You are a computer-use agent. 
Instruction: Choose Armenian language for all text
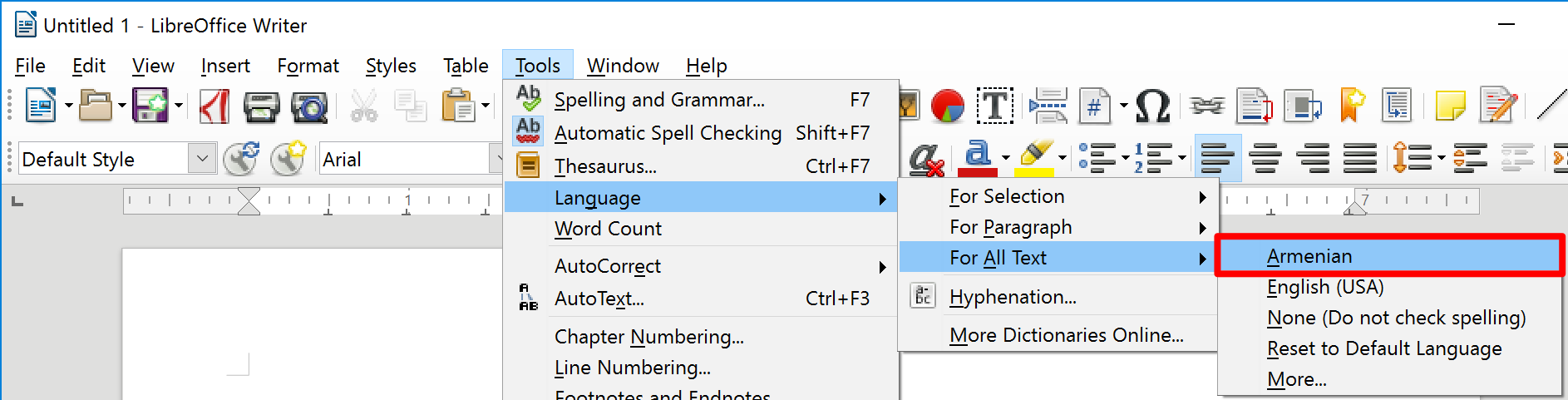[1389, 256]
